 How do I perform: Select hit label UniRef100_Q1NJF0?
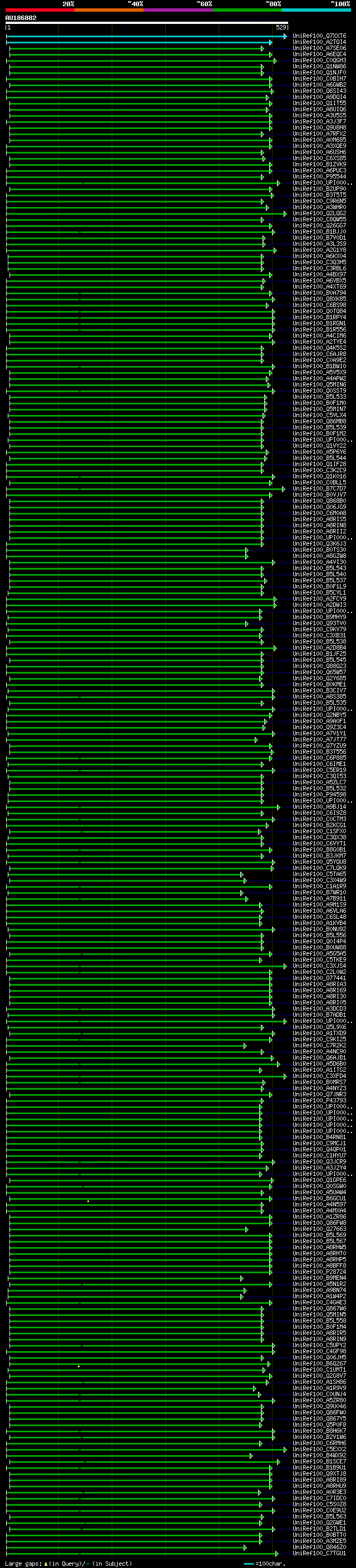pos(319,72)
